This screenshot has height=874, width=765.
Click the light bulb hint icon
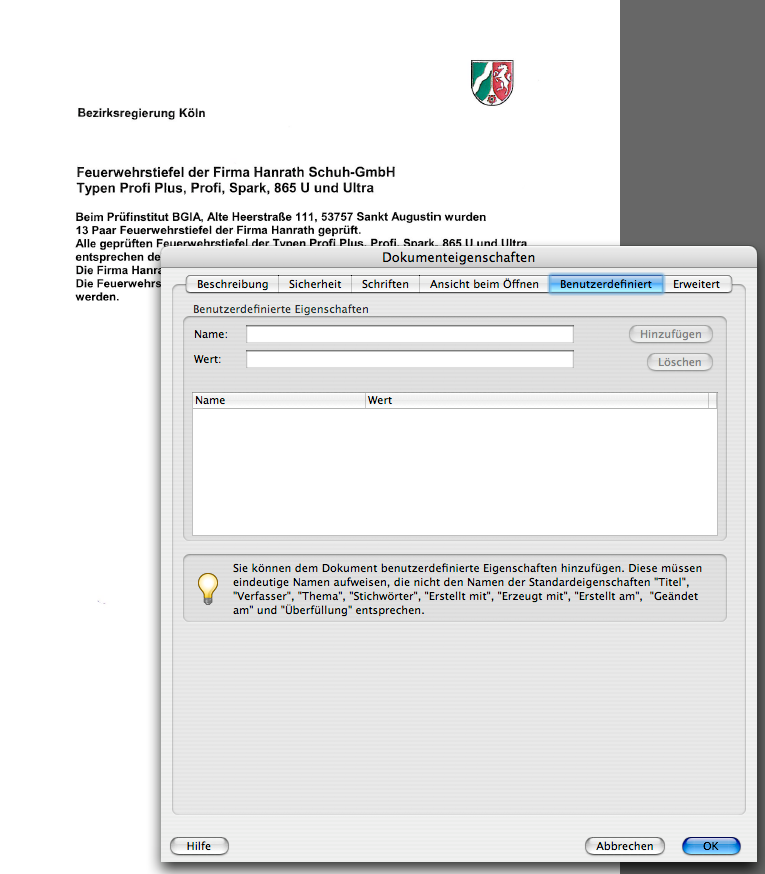click(208, 589)
